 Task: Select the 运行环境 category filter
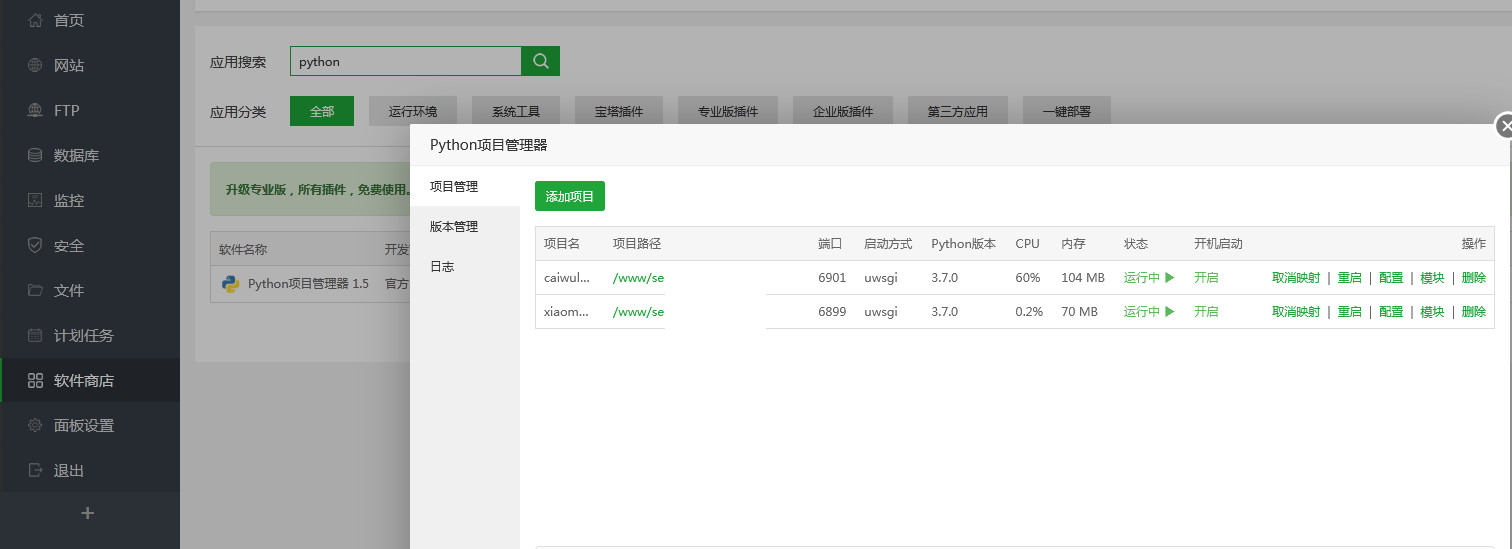pos(412,112)
